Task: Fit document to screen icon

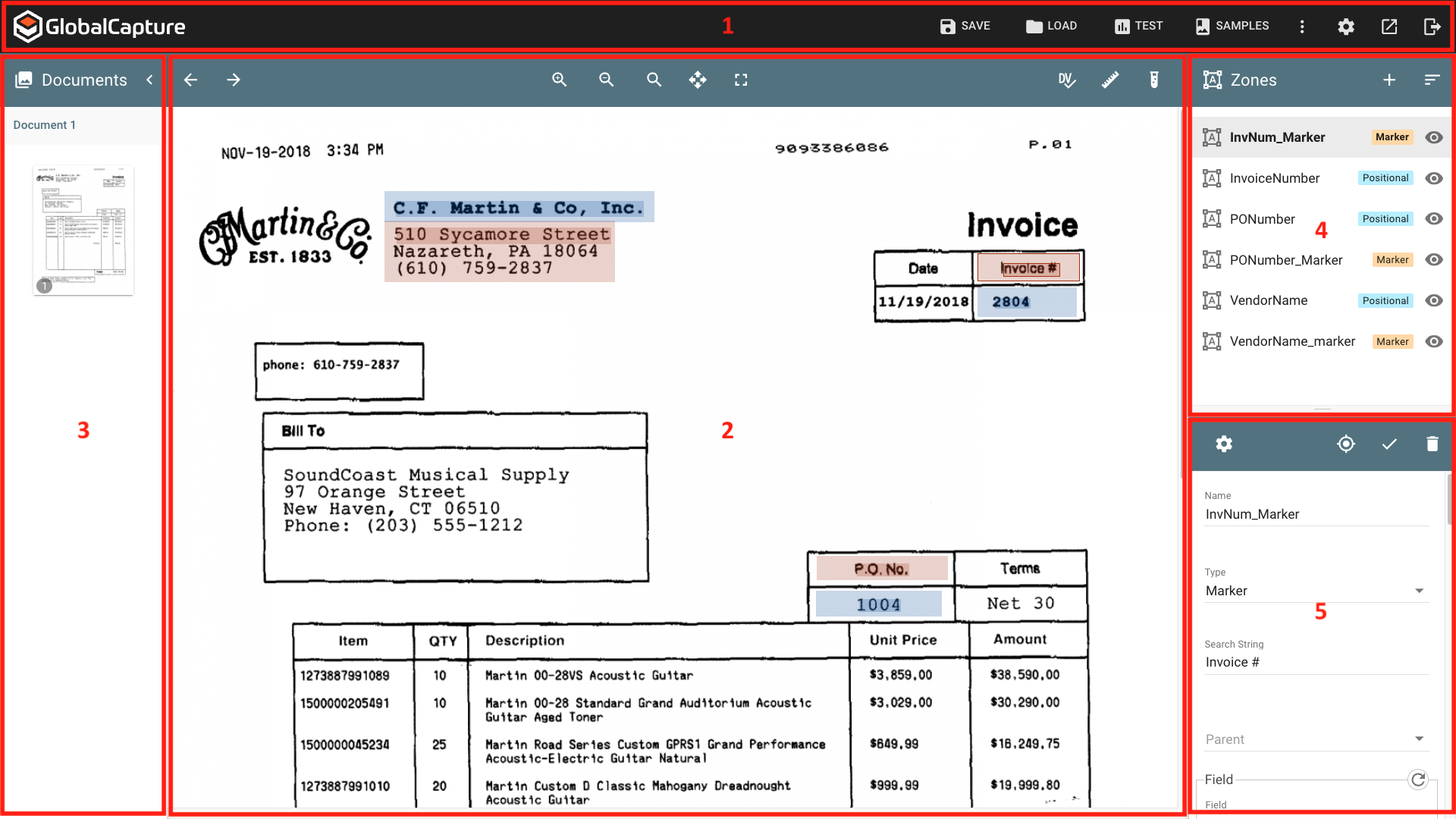Action: pyautogui.click(x=741, y=80)
